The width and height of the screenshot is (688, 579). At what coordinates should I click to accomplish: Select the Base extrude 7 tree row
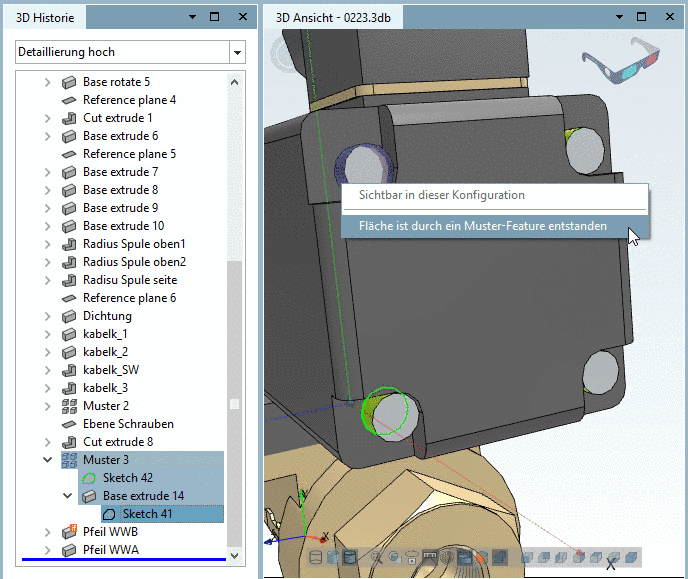coord(121,172)
